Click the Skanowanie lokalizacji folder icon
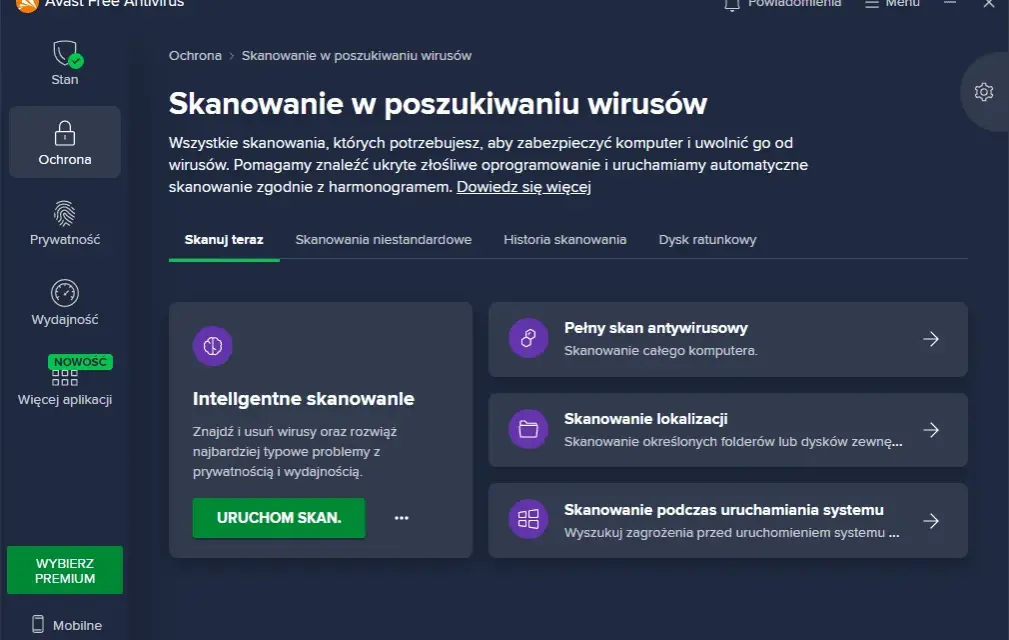The width and height of the screenshot is (1009, 640). tap(528, 429)
